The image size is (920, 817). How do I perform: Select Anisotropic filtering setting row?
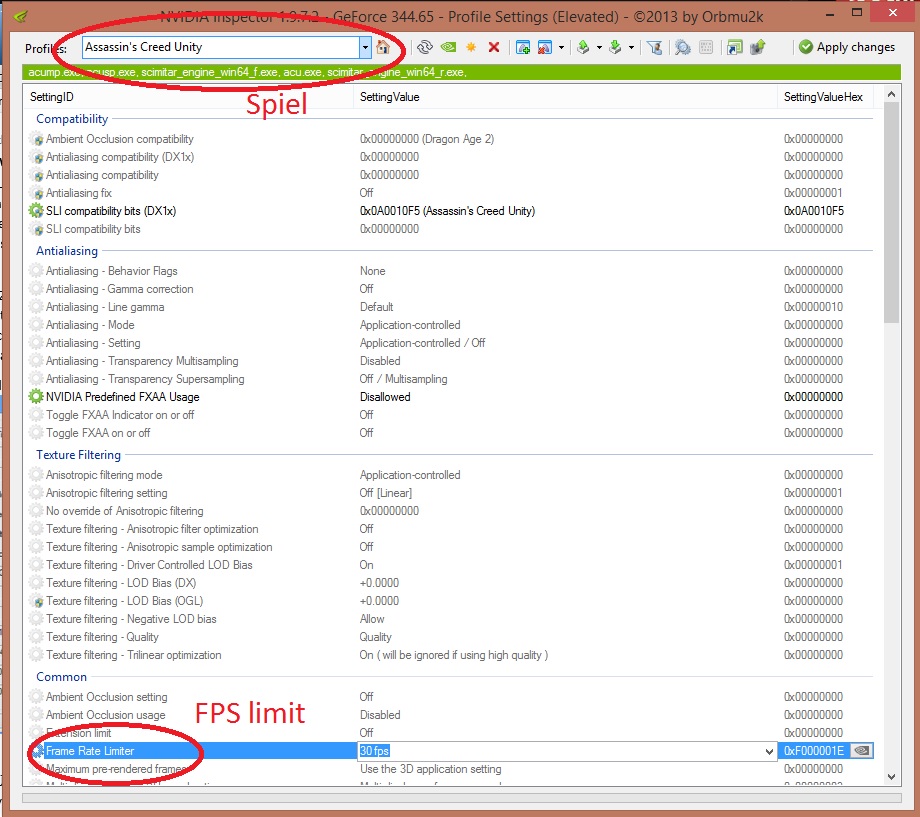click(x=451, y=493)
